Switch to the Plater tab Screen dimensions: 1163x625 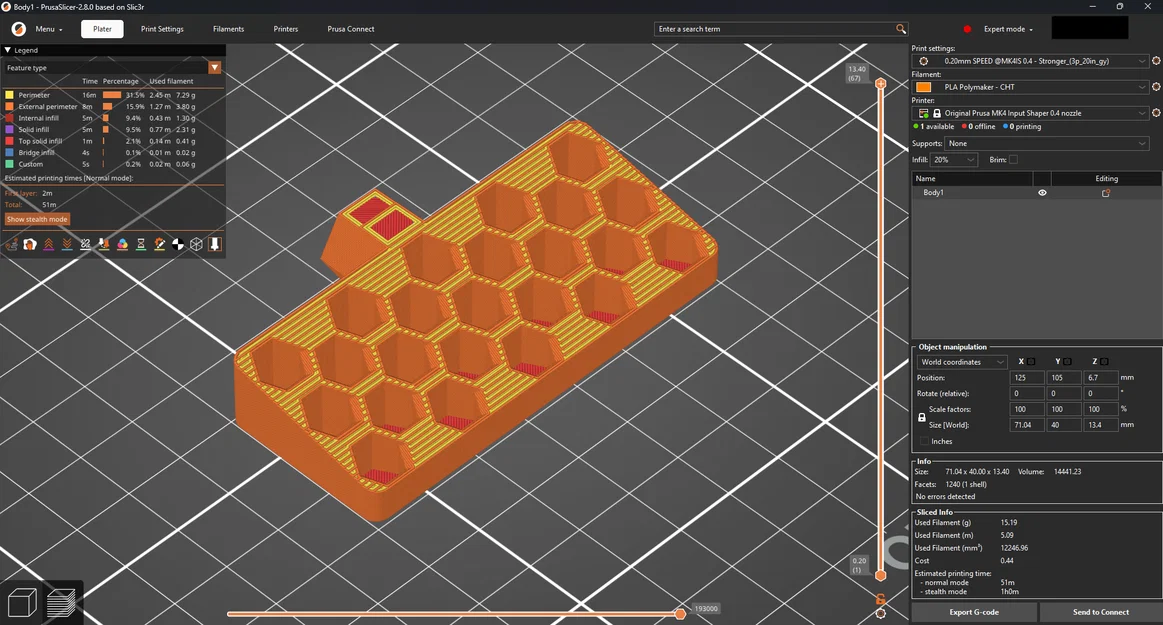[102, 29]
